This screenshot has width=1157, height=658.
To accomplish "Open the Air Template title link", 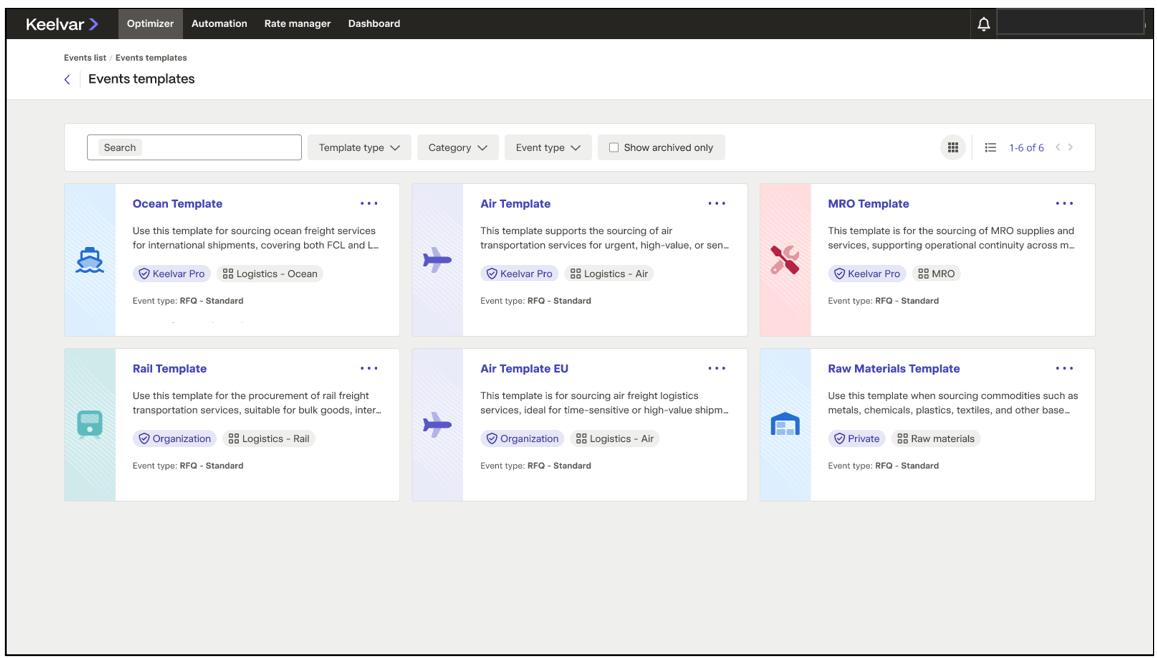I will point(515,204).
